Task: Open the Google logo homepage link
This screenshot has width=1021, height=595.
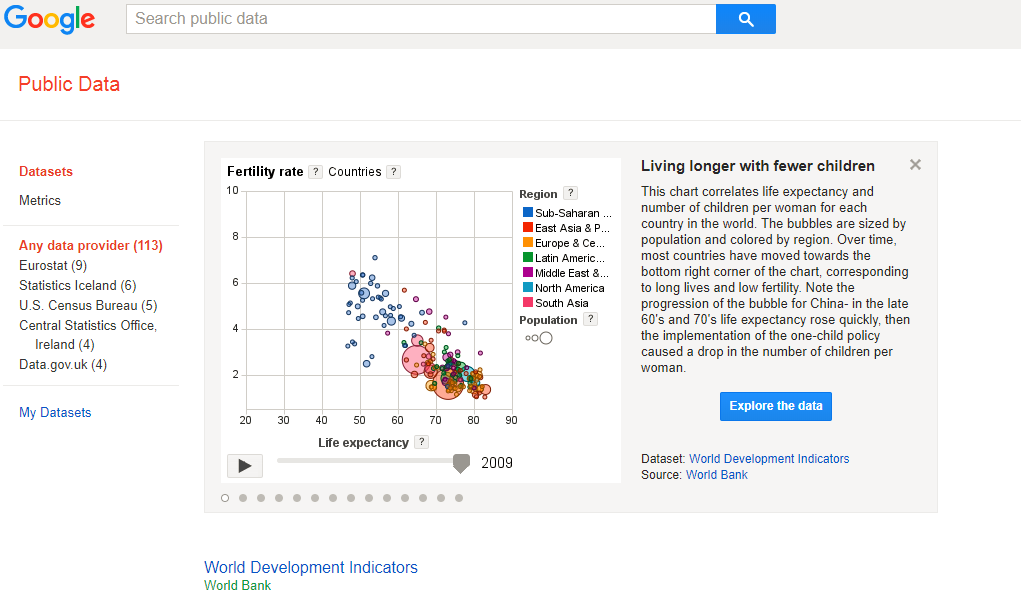Action: pos(49,20)
